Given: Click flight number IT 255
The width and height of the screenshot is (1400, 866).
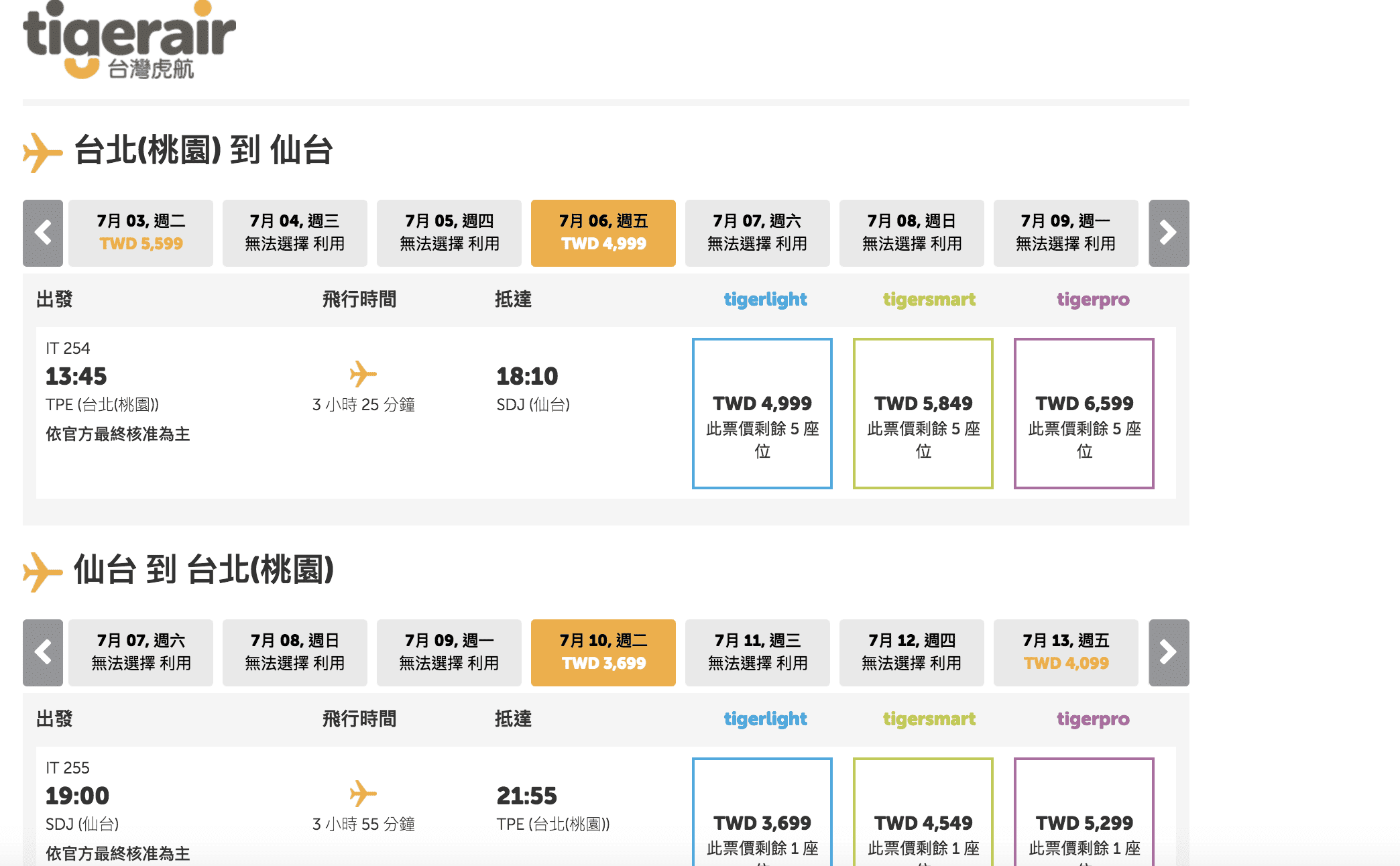Looking at the screenshot, I should [x=68, y=768].
